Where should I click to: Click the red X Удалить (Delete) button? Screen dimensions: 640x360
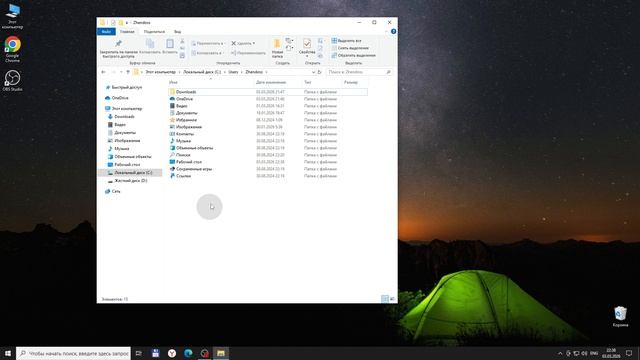click(x=243, y=43)
